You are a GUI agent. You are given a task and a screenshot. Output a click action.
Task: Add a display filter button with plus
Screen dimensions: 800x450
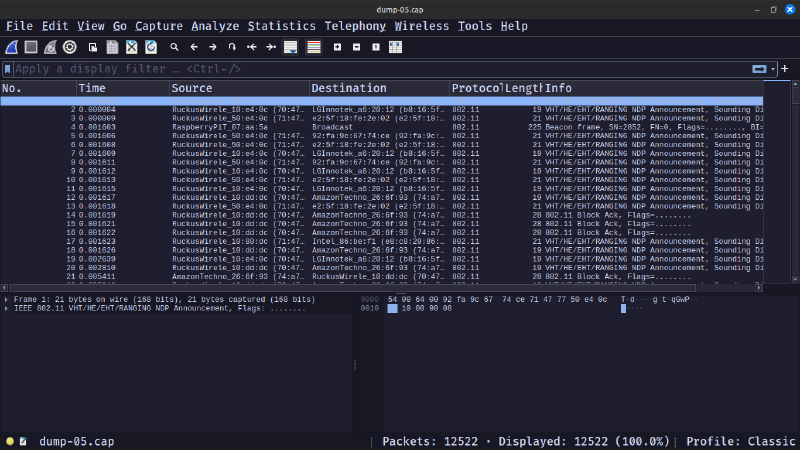click(785, 68)
